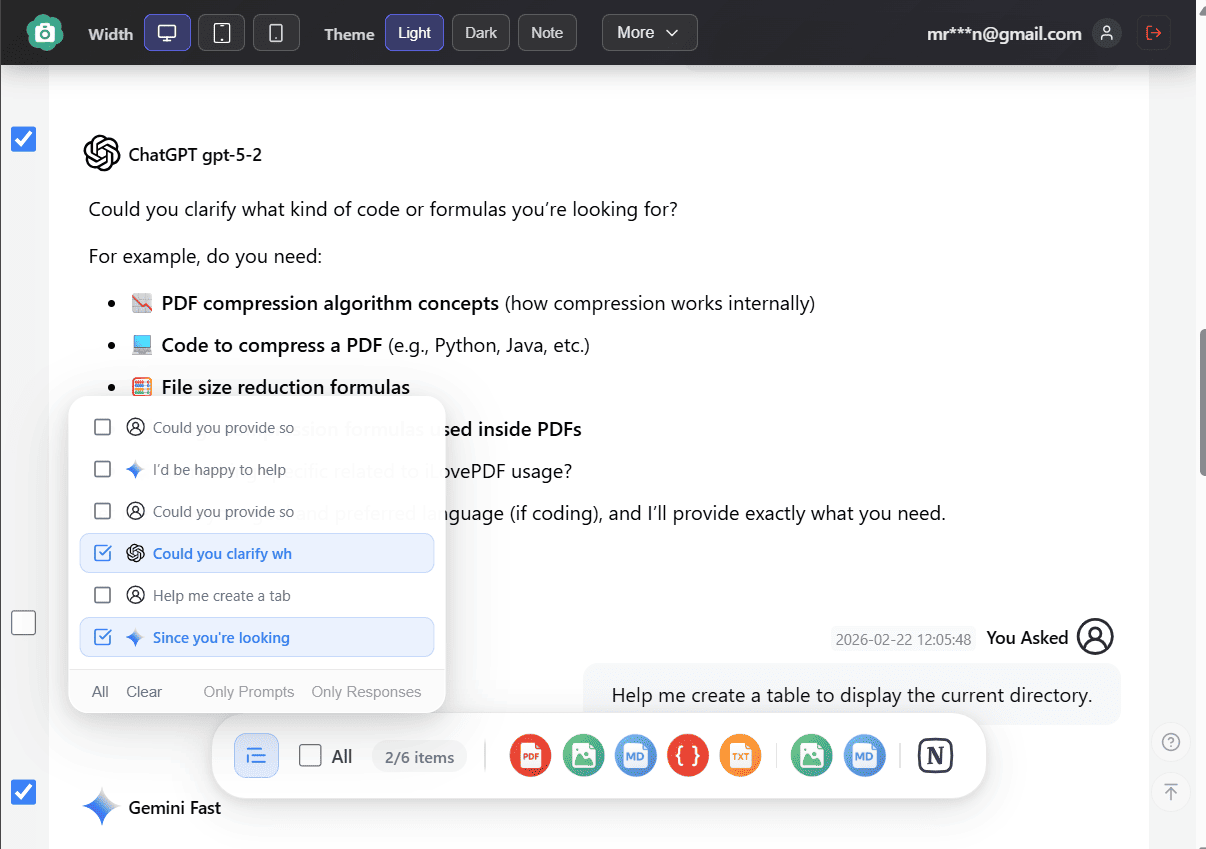Viewport: 1206px width, 849px height.
Task: Export as JSON using curly braces icon
Action: tap(688, 755)
